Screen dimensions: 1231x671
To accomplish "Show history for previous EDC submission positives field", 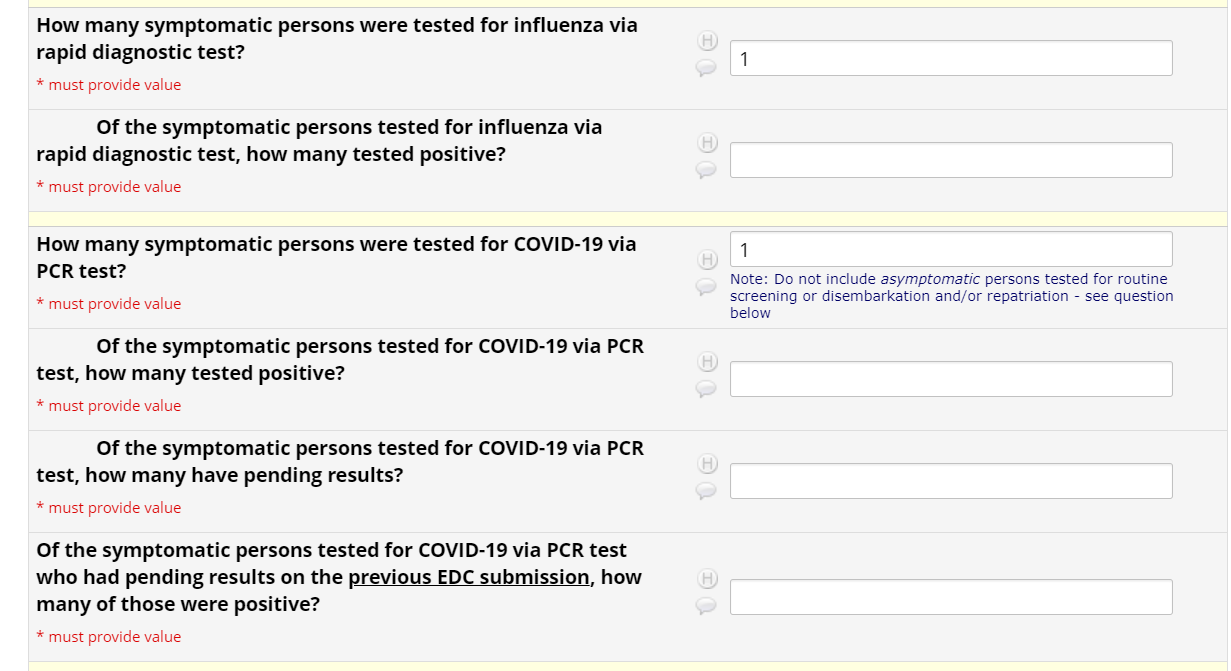I will (x=707, y=579).
